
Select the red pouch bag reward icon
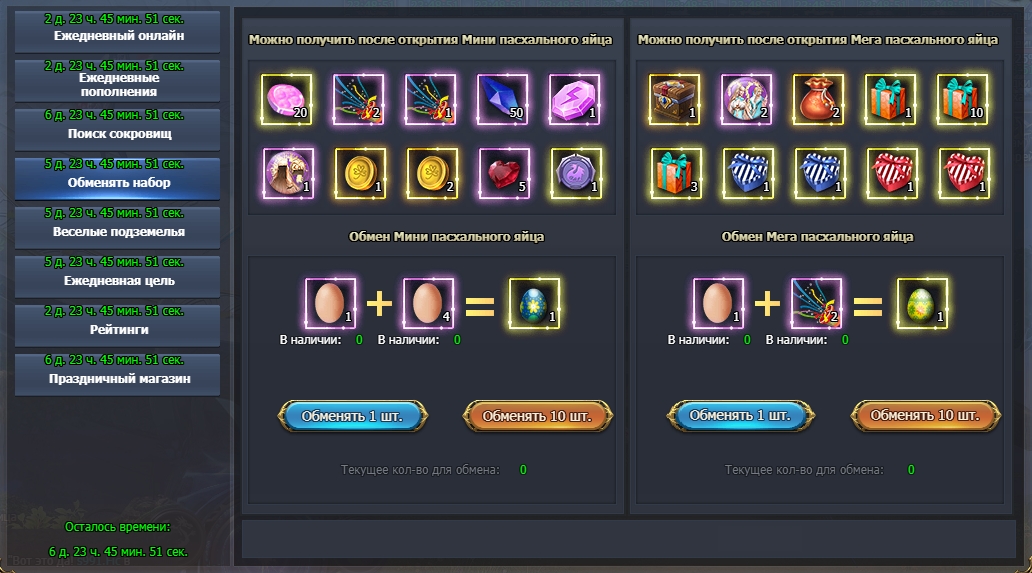pos(818,99)
